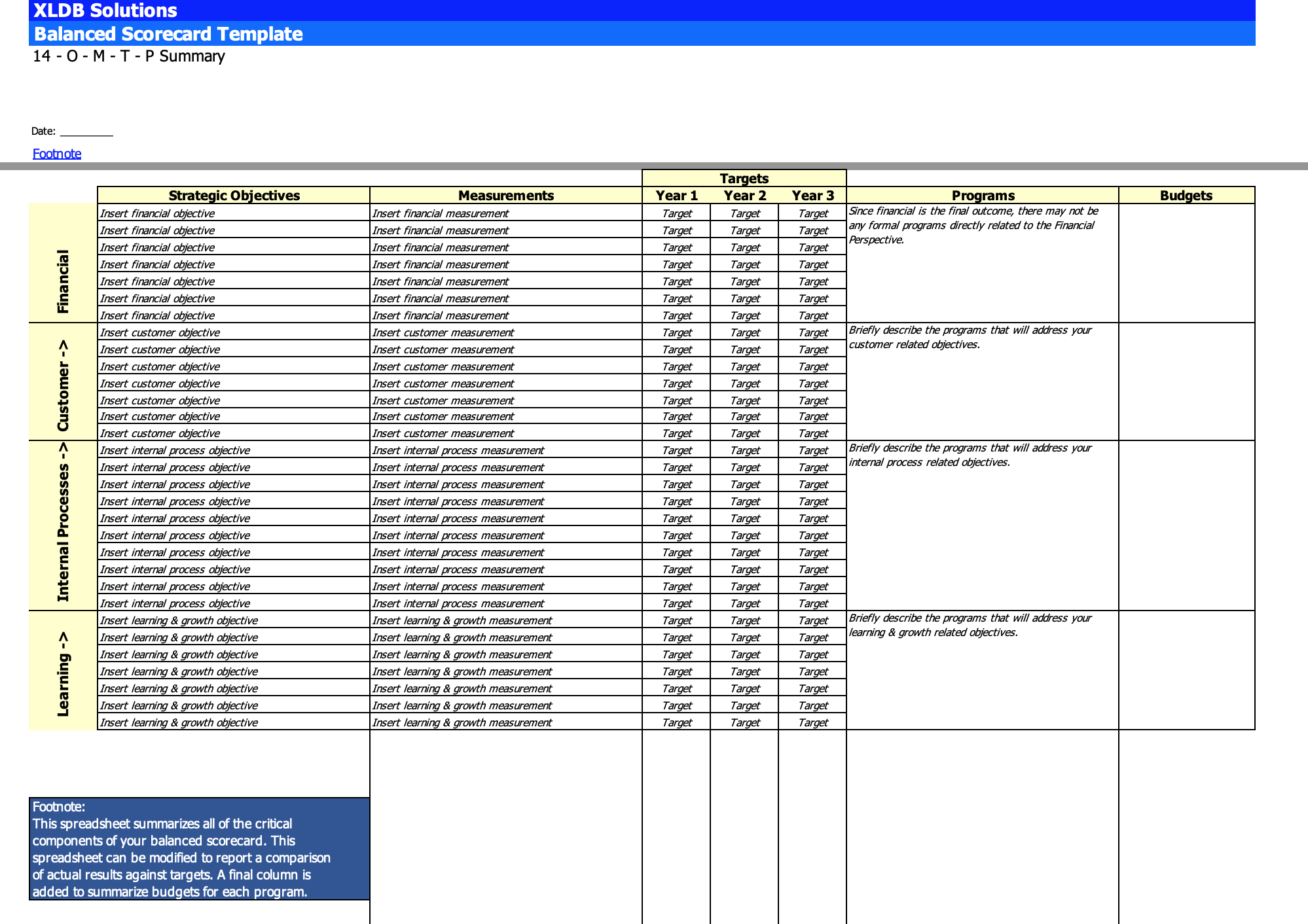Click the Date blank field line
This screenshot has width=1308, height=924.
86,132
